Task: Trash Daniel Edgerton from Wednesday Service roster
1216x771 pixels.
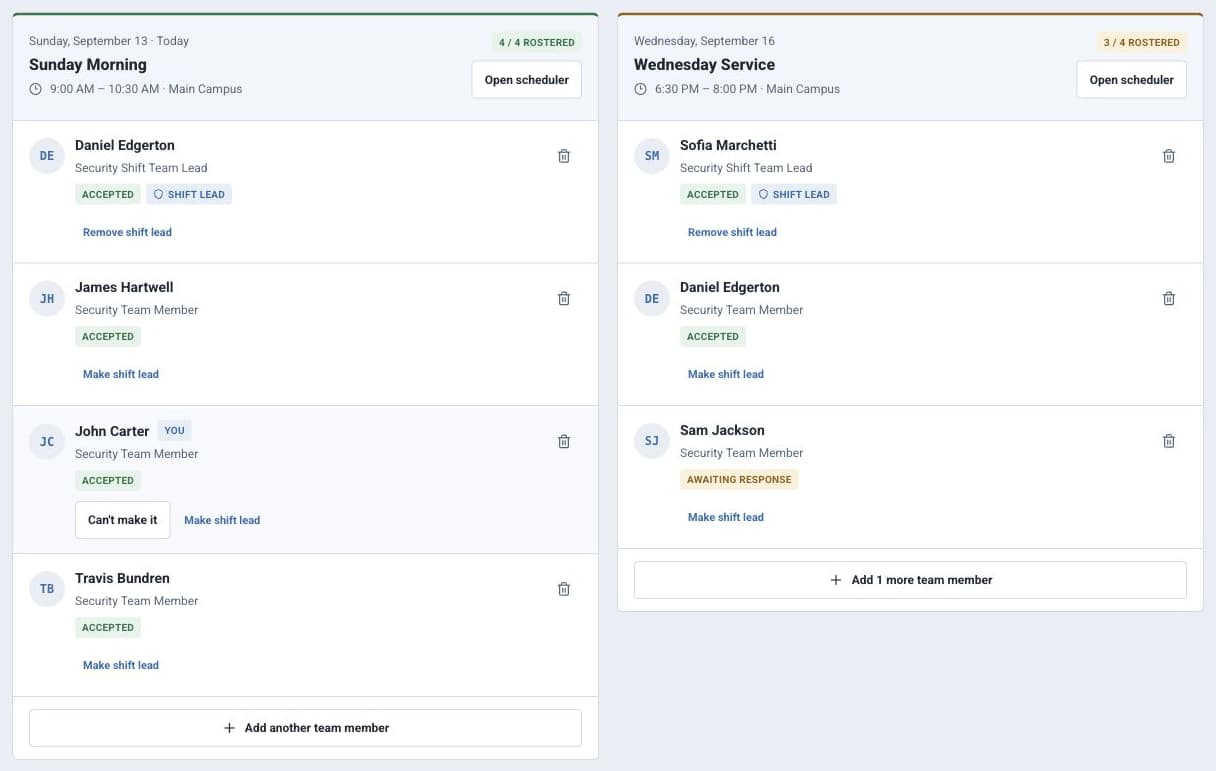Action: pos(1169,298)
